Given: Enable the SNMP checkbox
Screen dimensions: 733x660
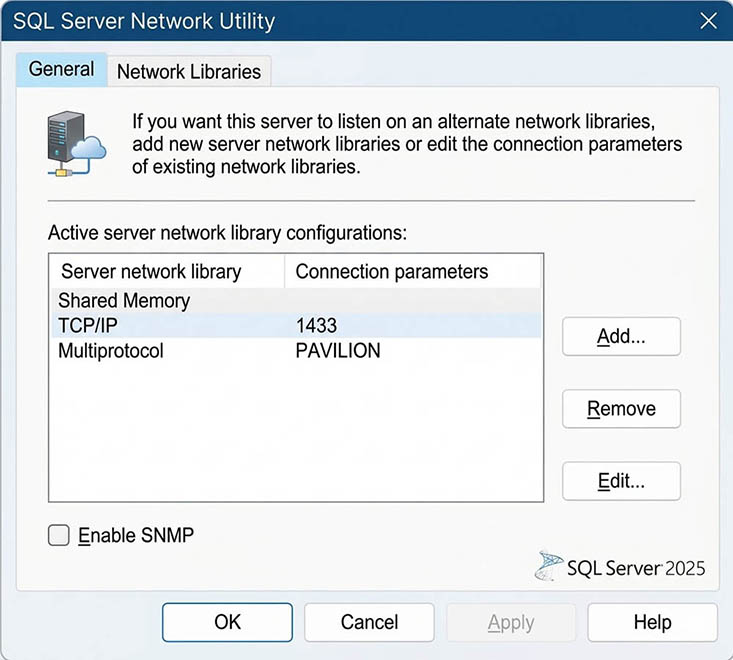Looking at the screenshot, I should click(59, 535).
